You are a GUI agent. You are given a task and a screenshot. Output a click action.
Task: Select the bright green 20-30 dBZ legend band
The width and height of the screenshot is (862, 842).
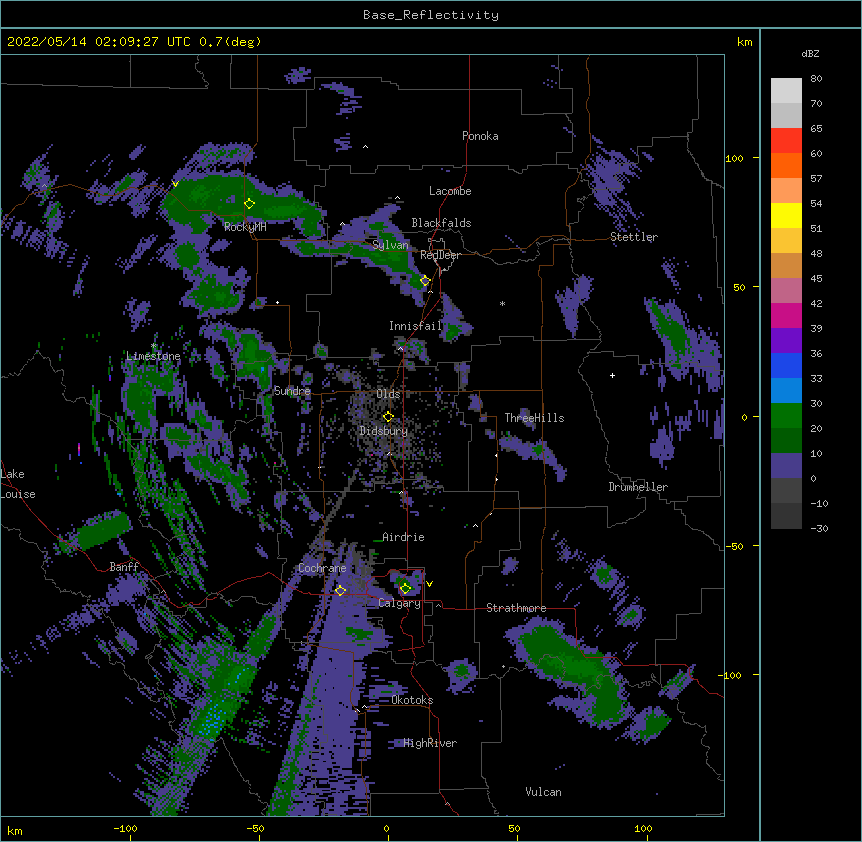[x=786, y=416]
